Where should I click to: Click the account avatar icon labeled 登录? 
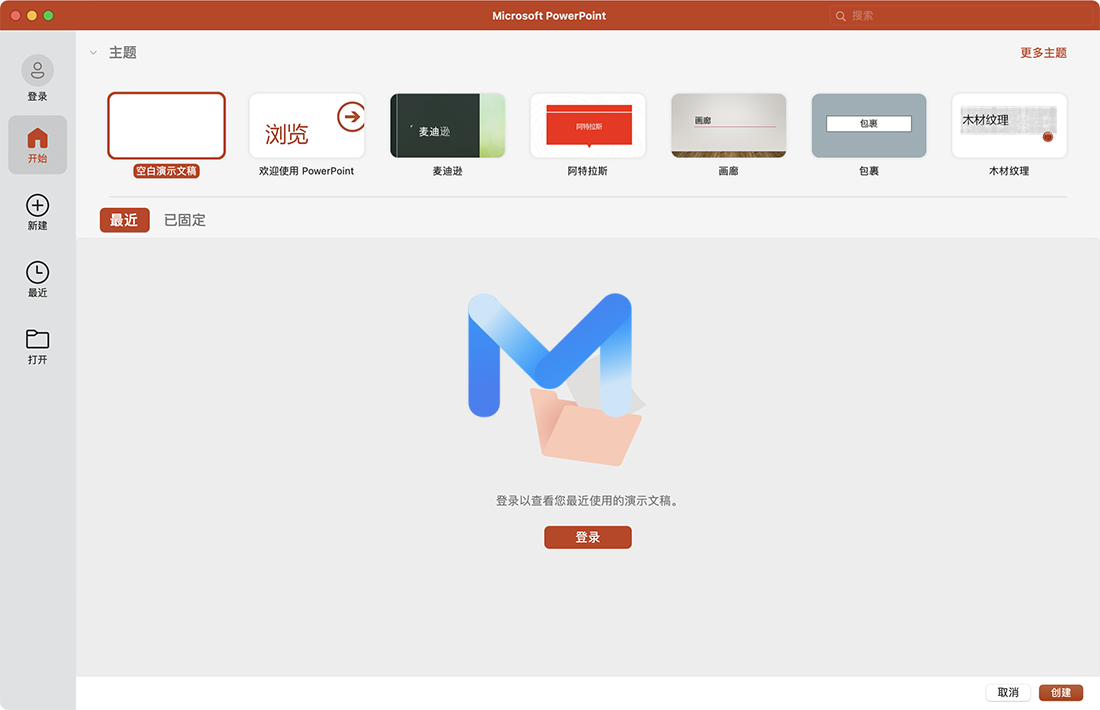pos(37,71)
